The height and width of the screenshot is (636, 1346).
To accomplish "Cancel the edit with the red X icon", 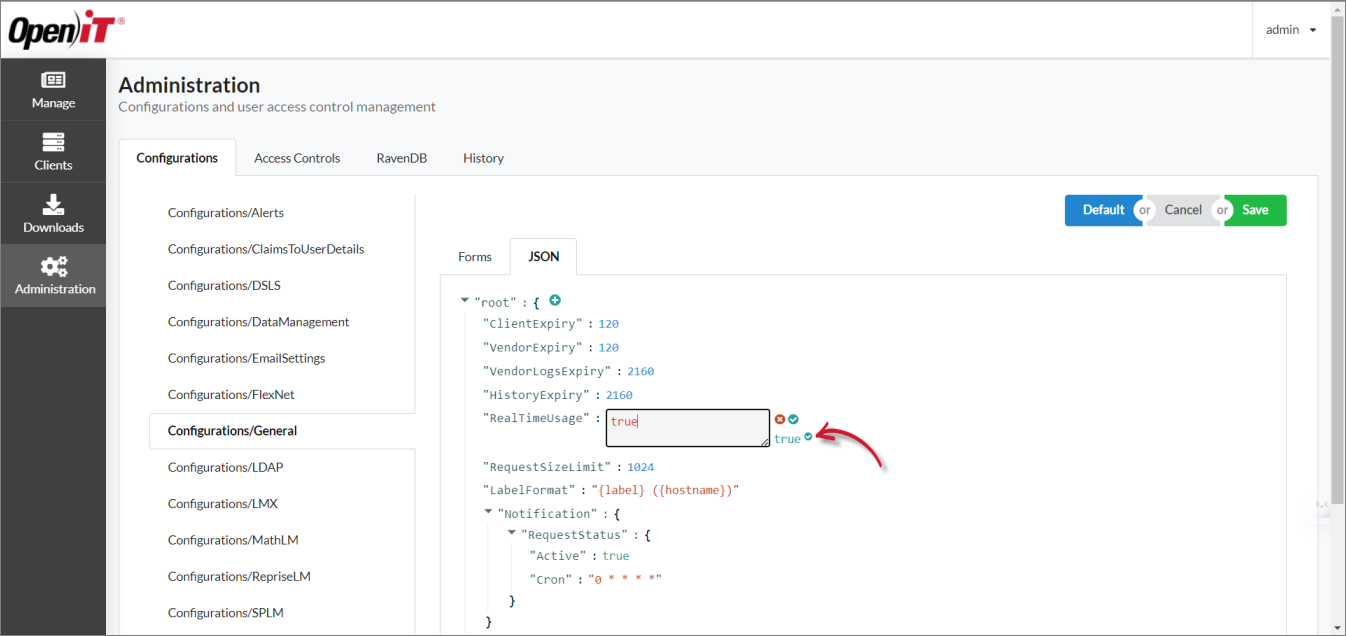I will (780, 419).
